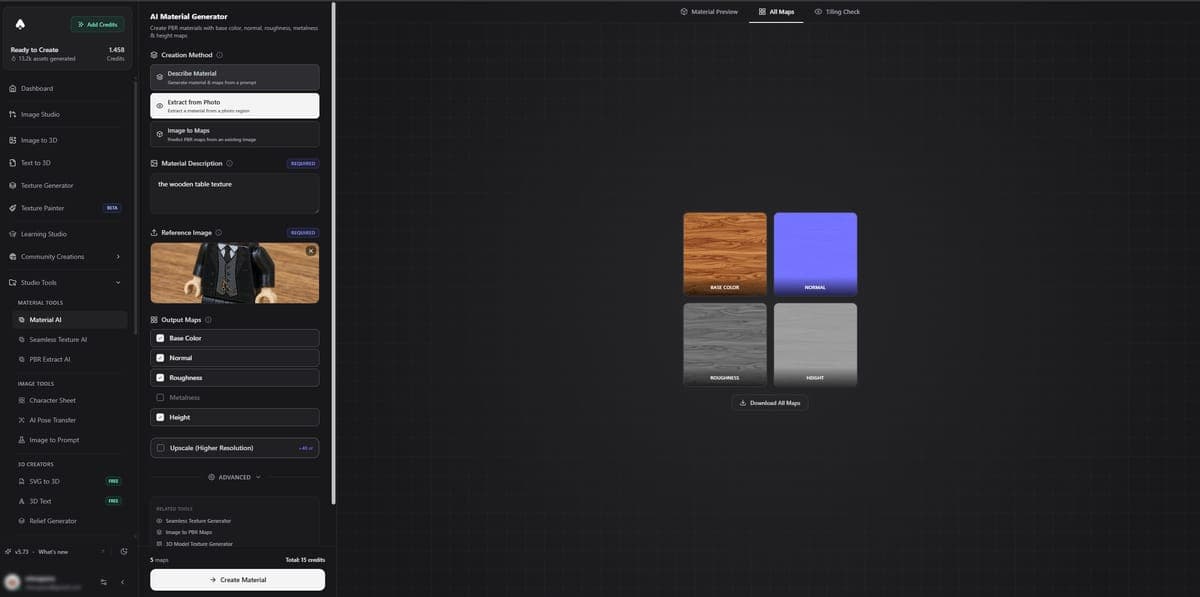Toggle the Base Color checkbox
The height and width of the screenshot is (597, 1200).
pos(160,338)
